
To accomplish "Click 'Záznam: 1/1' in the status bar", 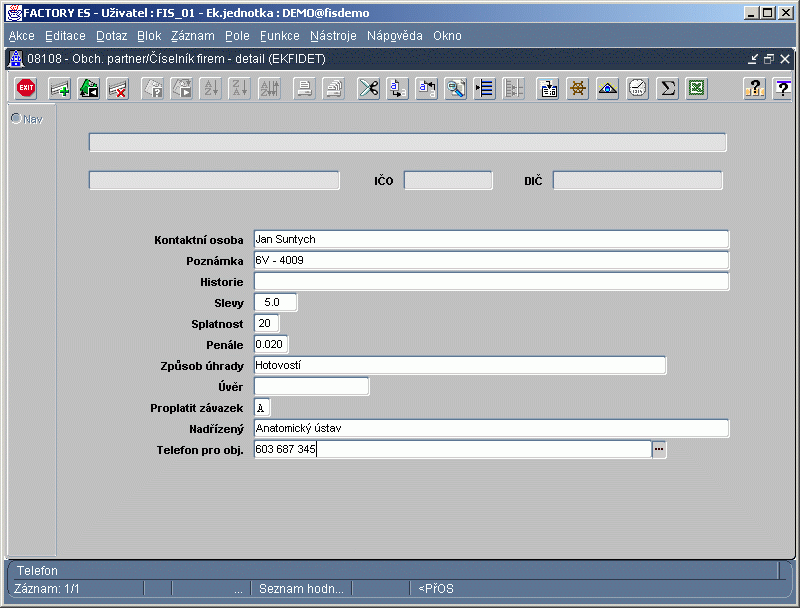I will 46,589.
